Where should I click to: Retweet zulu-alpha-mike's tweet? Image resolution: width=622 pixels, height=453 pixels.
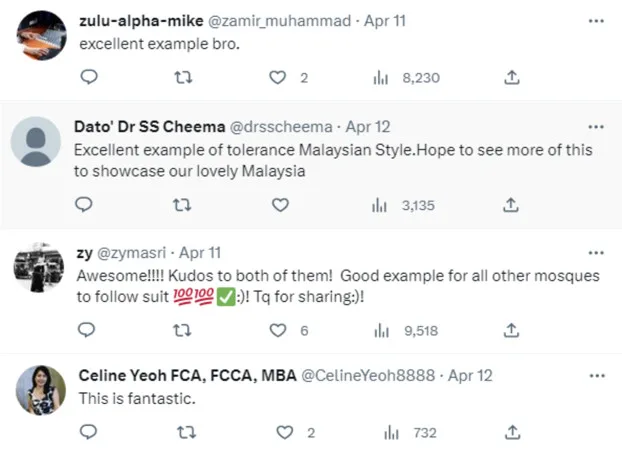(183, 77)
